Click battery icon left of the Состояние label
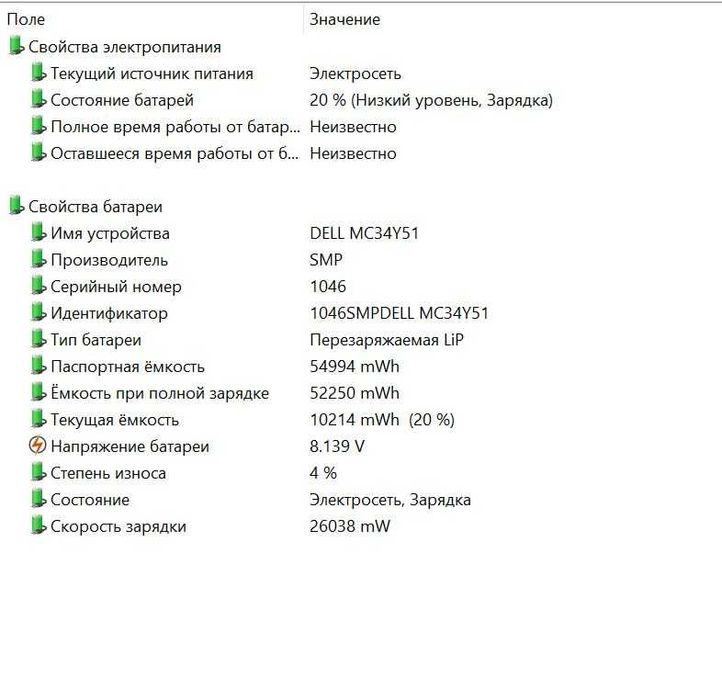The height and width of the screenshot is (700, 722). click(38, 499)
